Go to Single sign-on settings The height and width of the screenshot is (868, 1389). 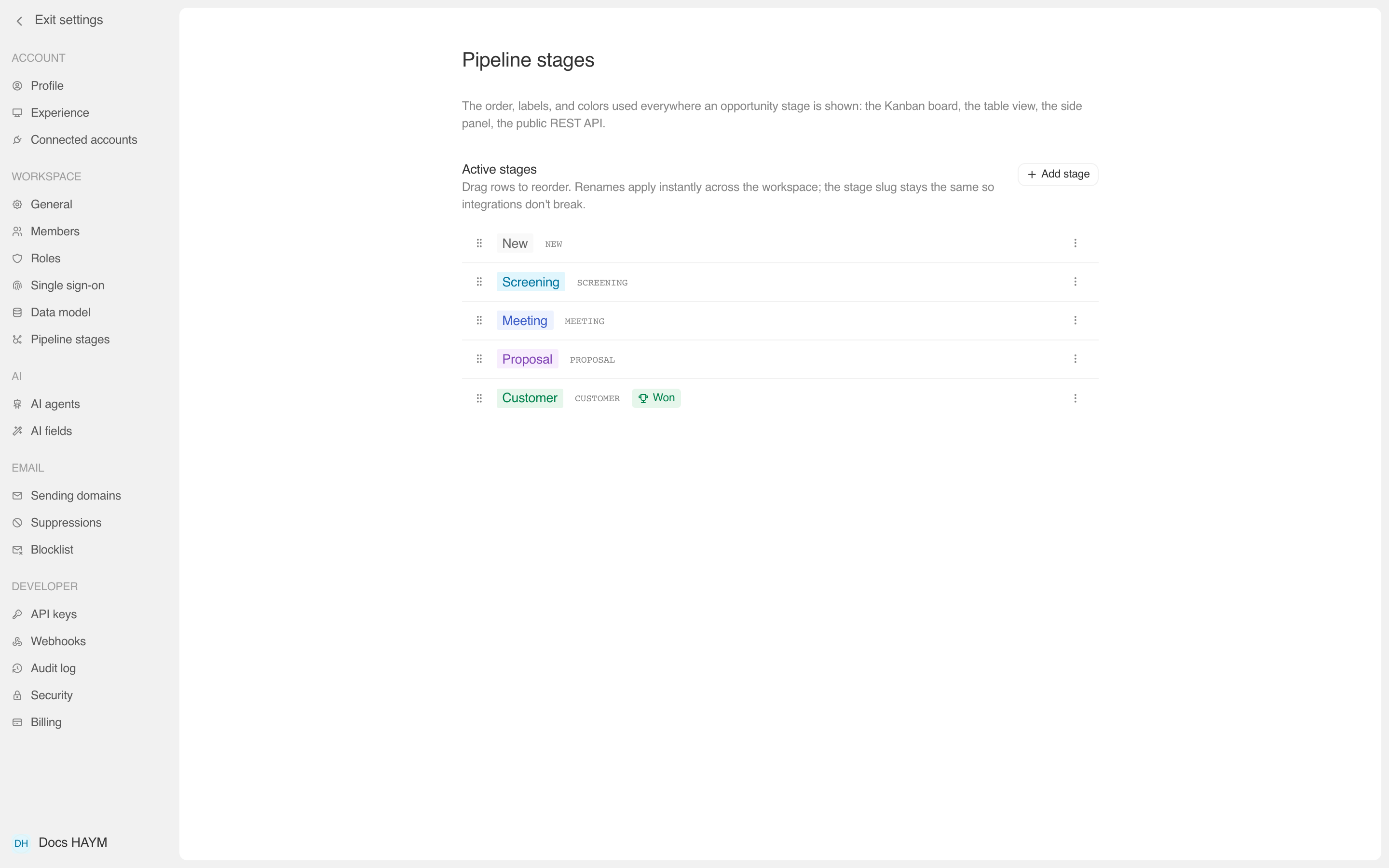pos(67,285)
